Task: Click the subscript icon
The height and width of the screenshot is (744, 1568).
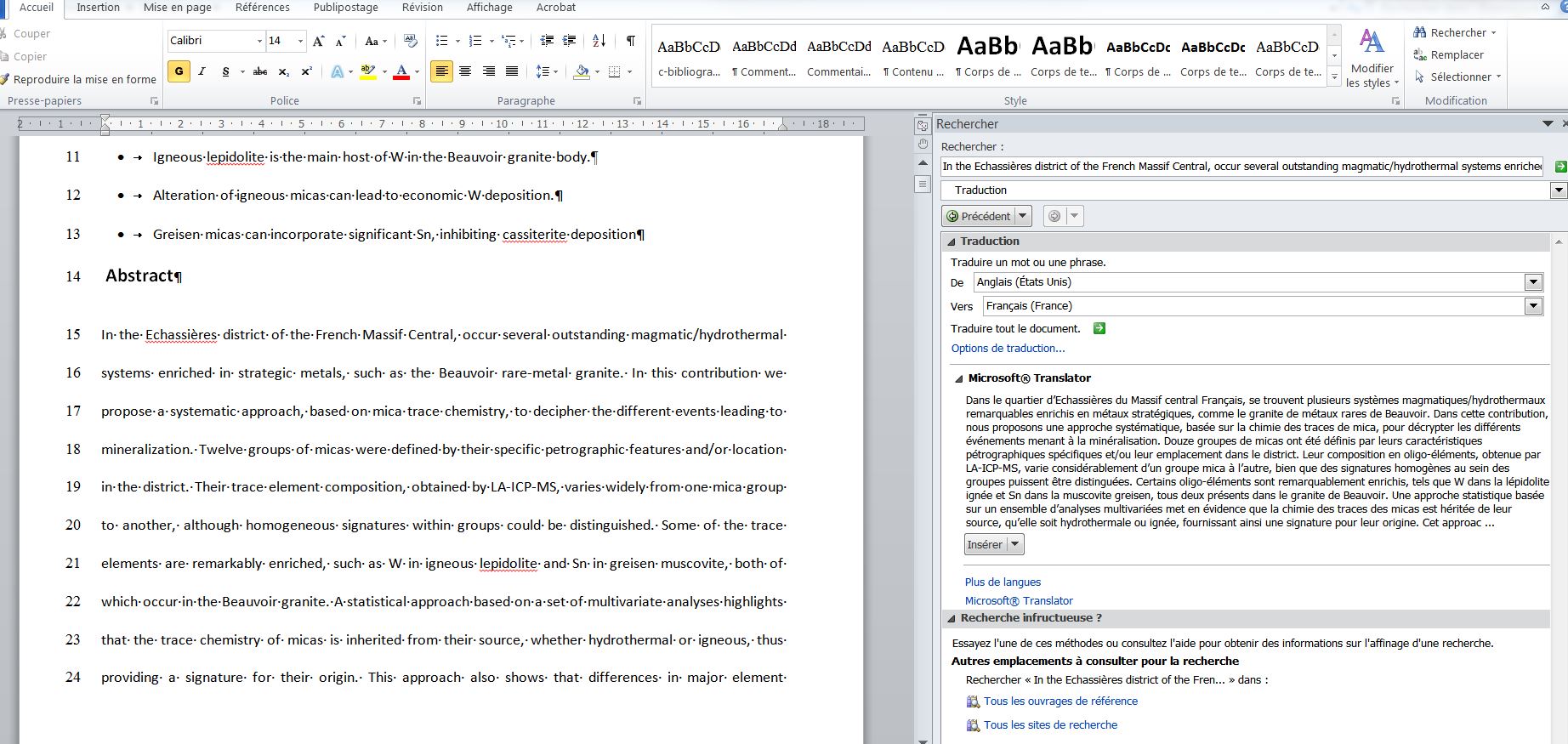Action: [x=284, y=71]
